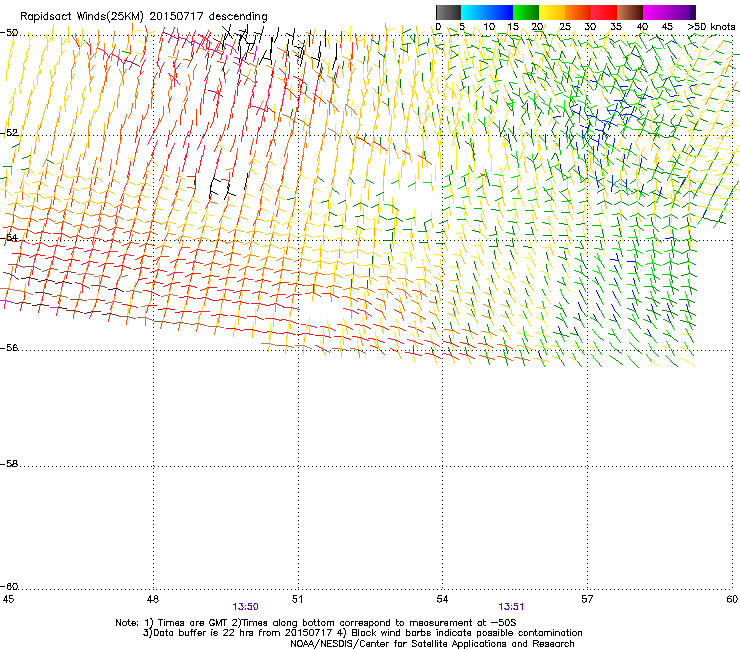Click the red 30-35 knots color bar segment
The image size is (740, 650).
(x=604, y=12)
